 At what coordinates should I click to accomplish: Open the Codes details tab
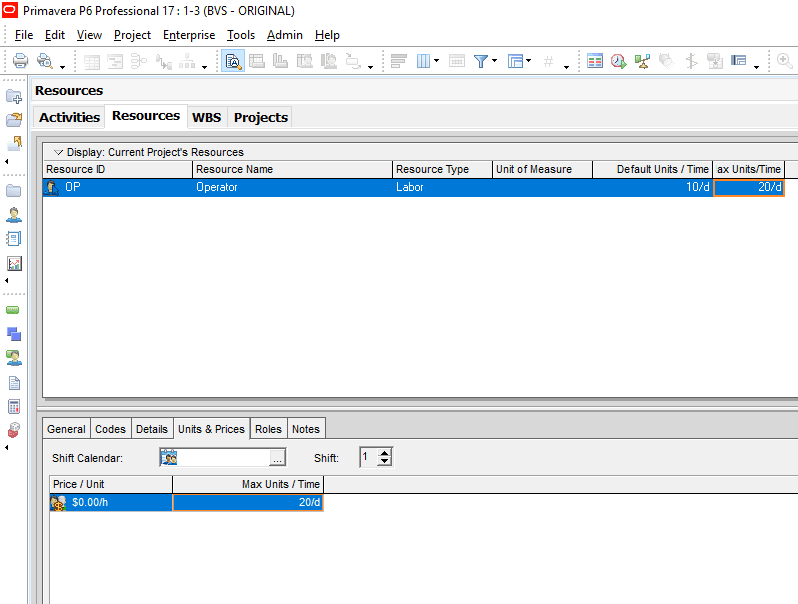point(110,429)
